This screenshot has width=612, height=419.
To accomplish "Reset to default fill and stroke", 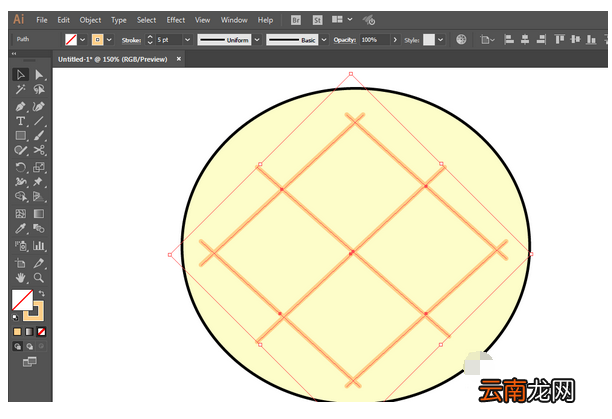I will tap(15, 317).
